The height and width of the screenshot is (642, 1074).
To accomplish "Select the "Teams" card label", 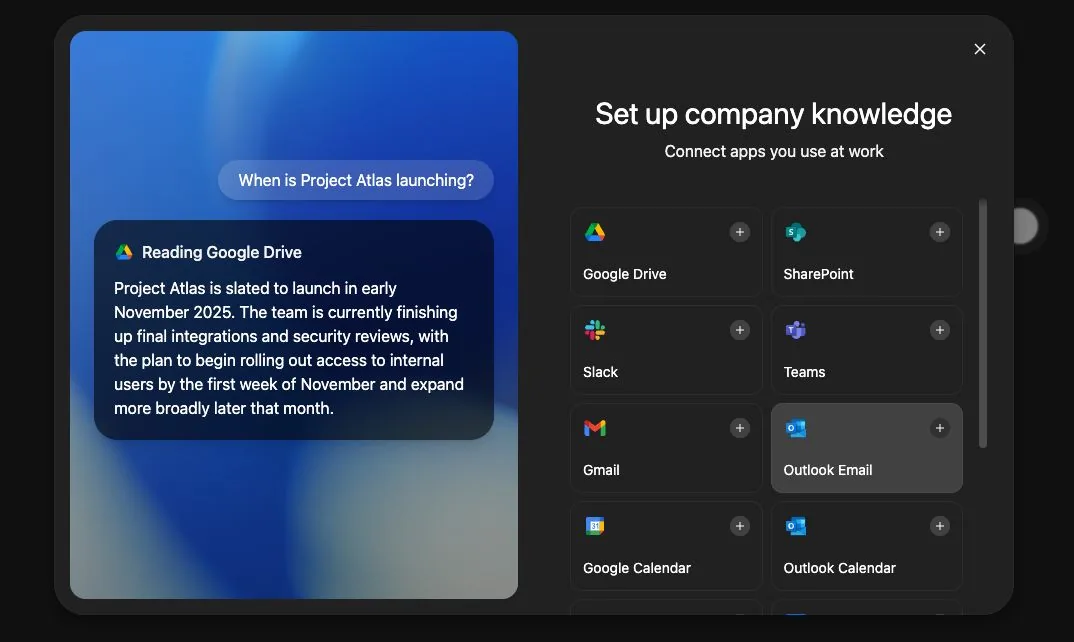I will click(x=804, y=372).
